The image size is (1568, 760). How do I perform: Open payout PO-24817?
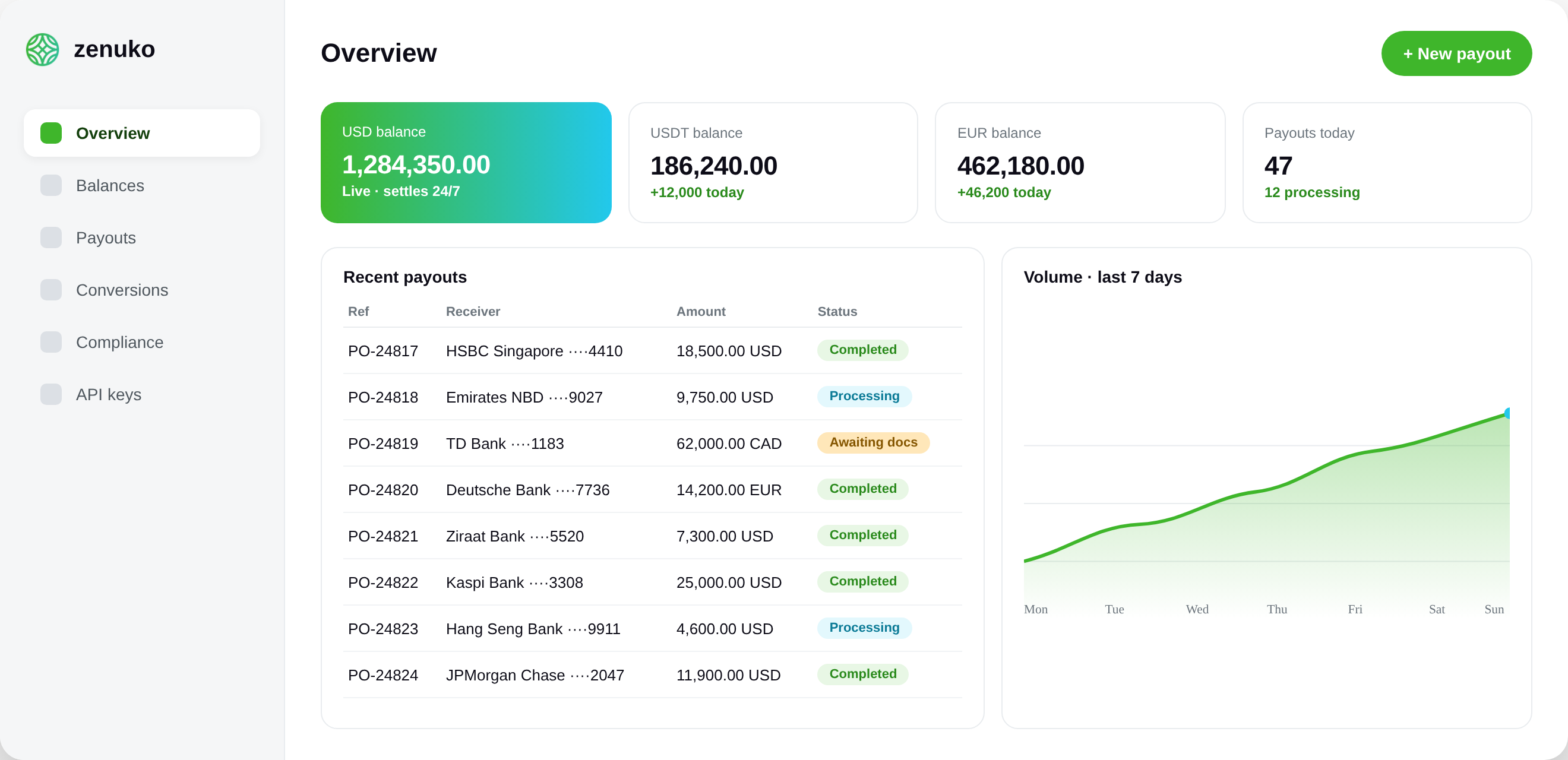click(383, 351)
